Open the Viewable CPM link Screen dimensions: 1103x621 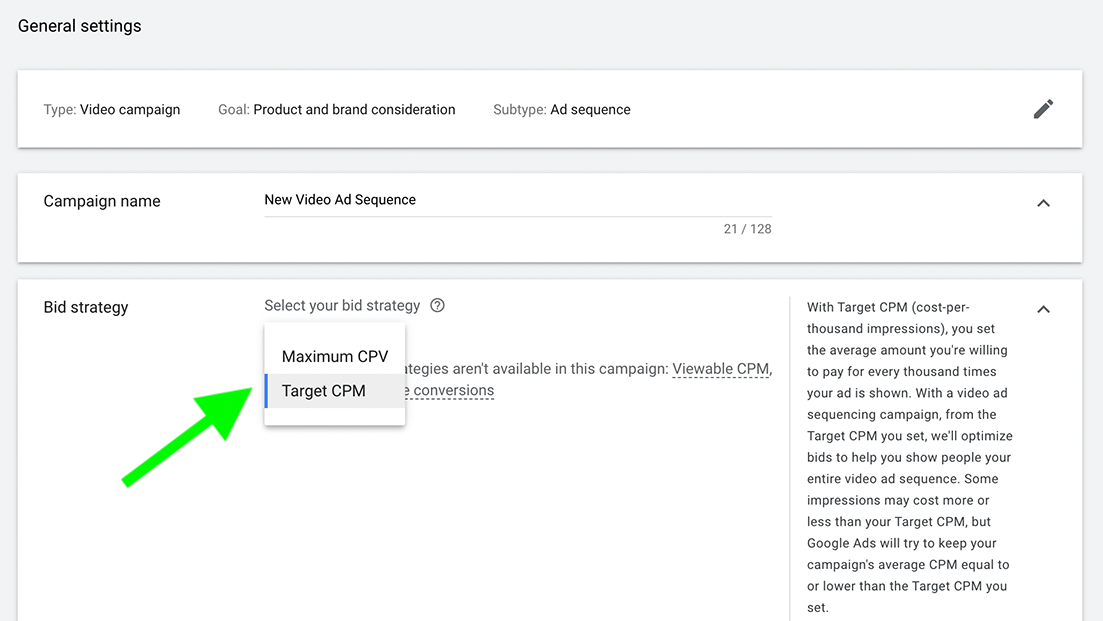(x=720, y=369)
